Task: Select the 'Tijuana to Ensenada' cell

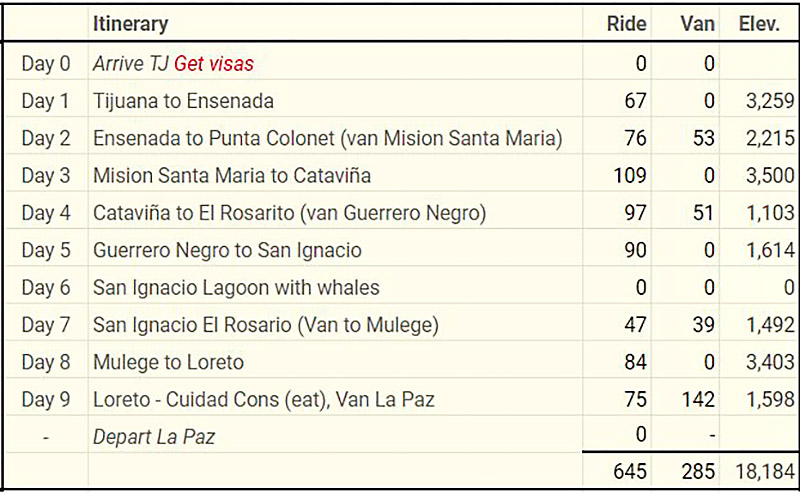Action: tap(183, 101)
